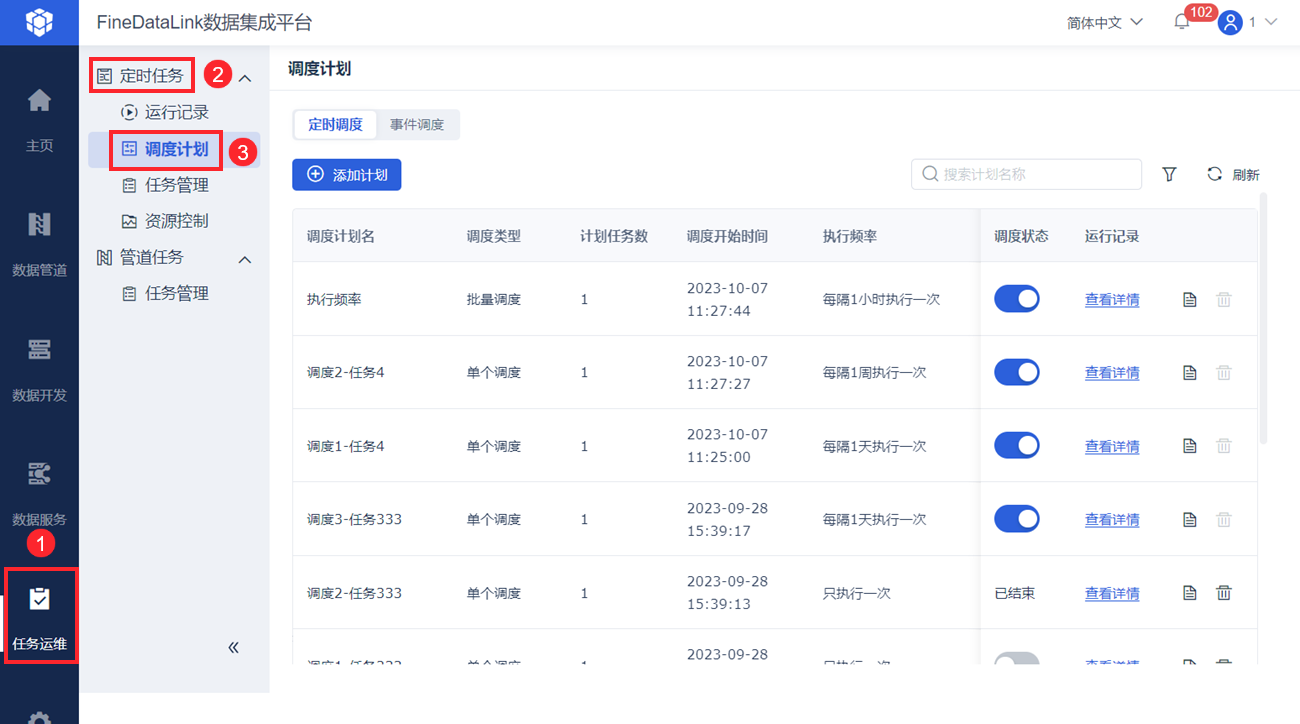Toggle schedule status for 调度2-任务4
Viewport: 1300px width, 724px height.
pos(1016,372)
